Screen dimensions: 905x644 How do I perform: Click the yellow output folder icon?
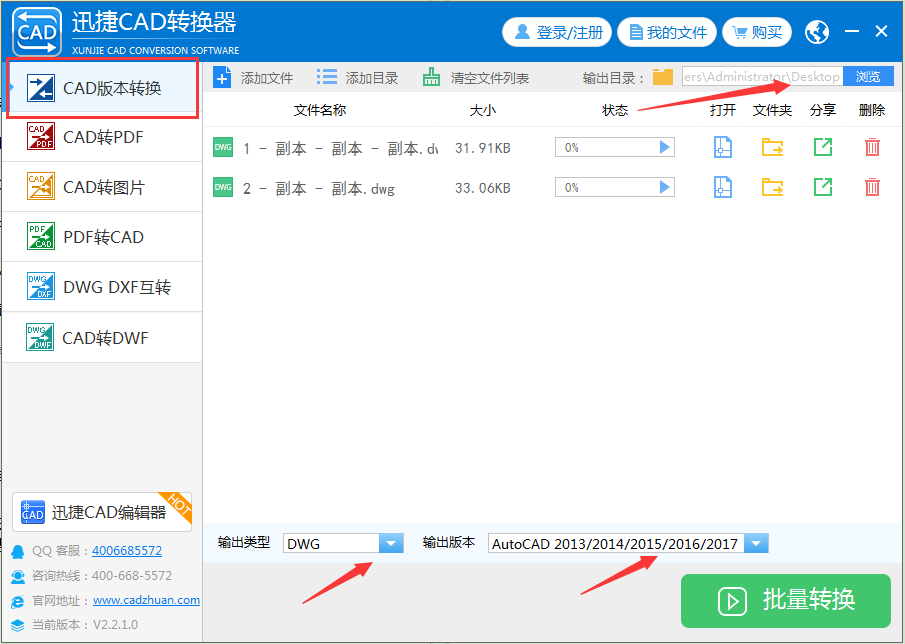point(663,77)
